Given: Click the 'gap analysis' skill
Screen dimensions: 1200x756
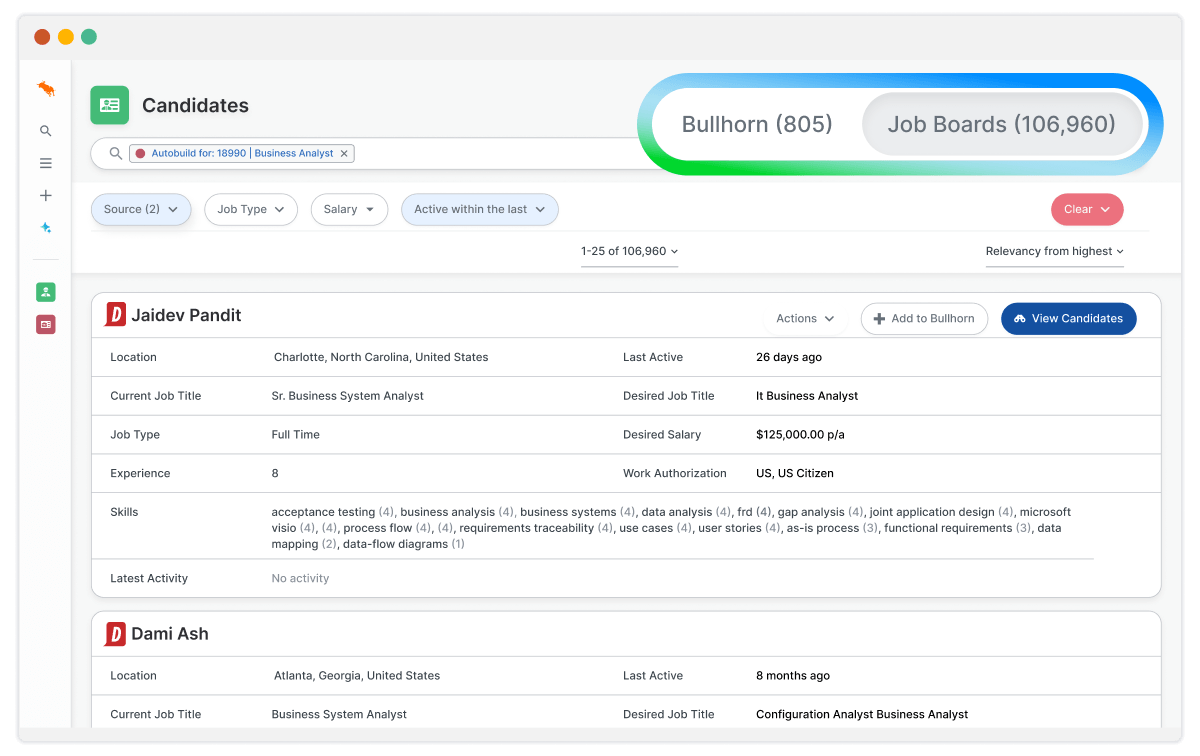Looking at the screenshot, I should (x=811, y=512).
